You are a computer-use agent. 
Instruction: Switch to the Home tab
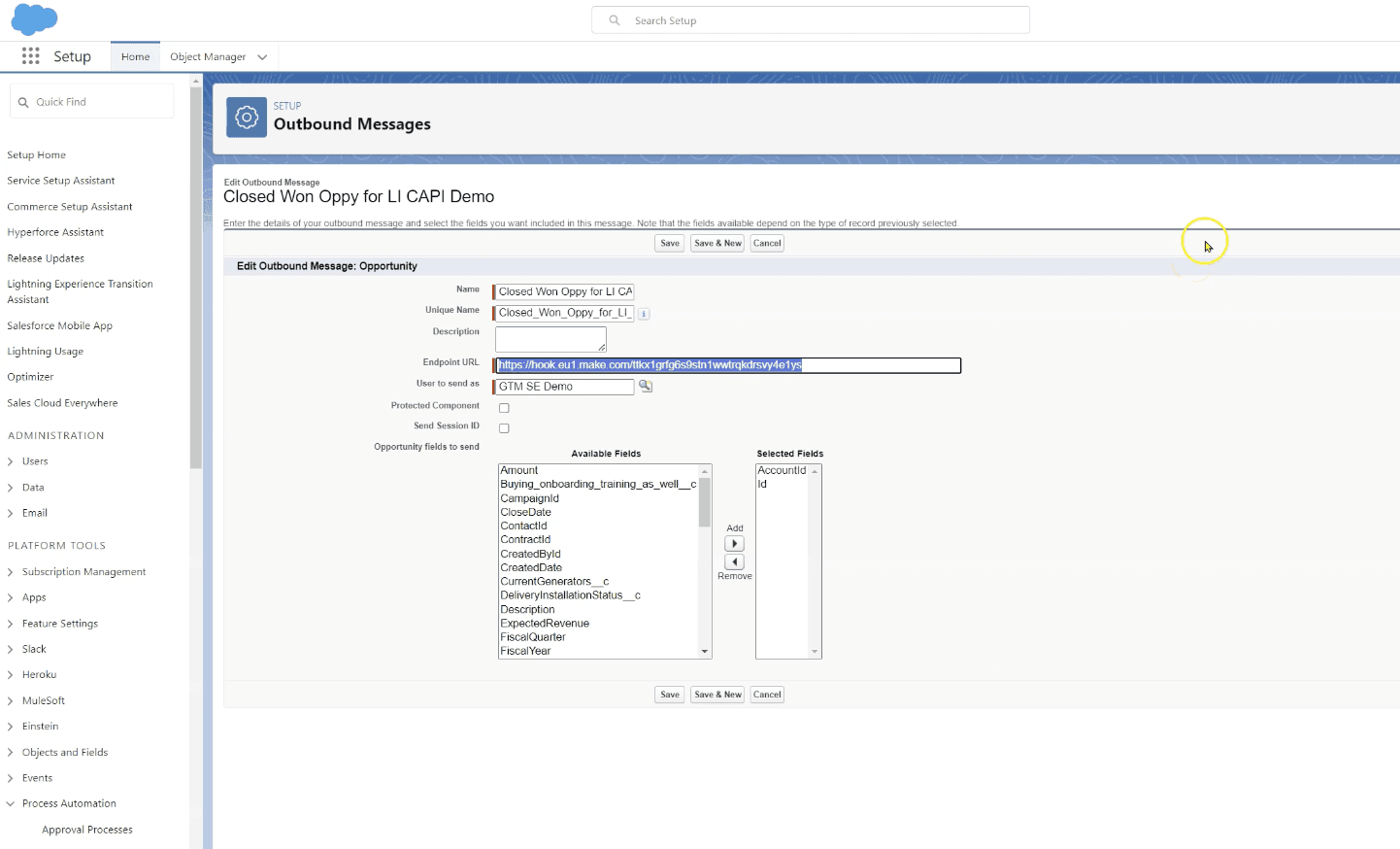(135, 56)
